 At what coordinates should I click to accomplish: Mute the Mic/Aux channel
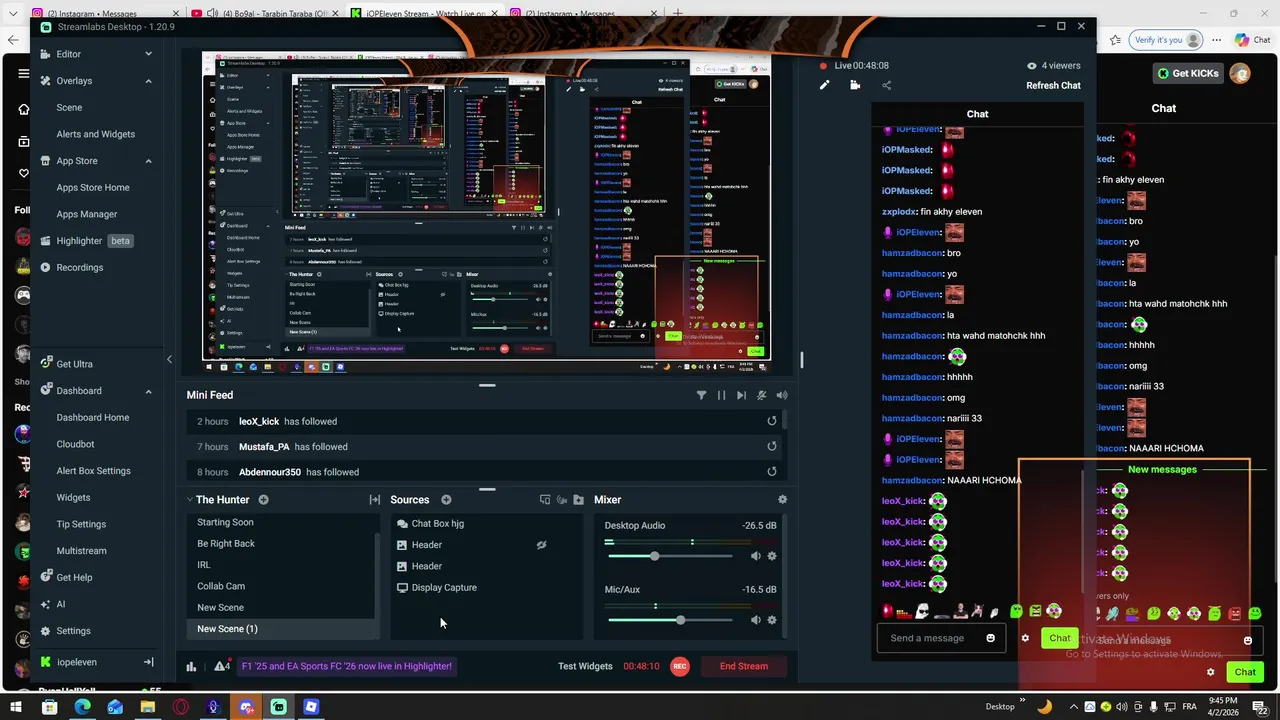[x=755, y=620]
